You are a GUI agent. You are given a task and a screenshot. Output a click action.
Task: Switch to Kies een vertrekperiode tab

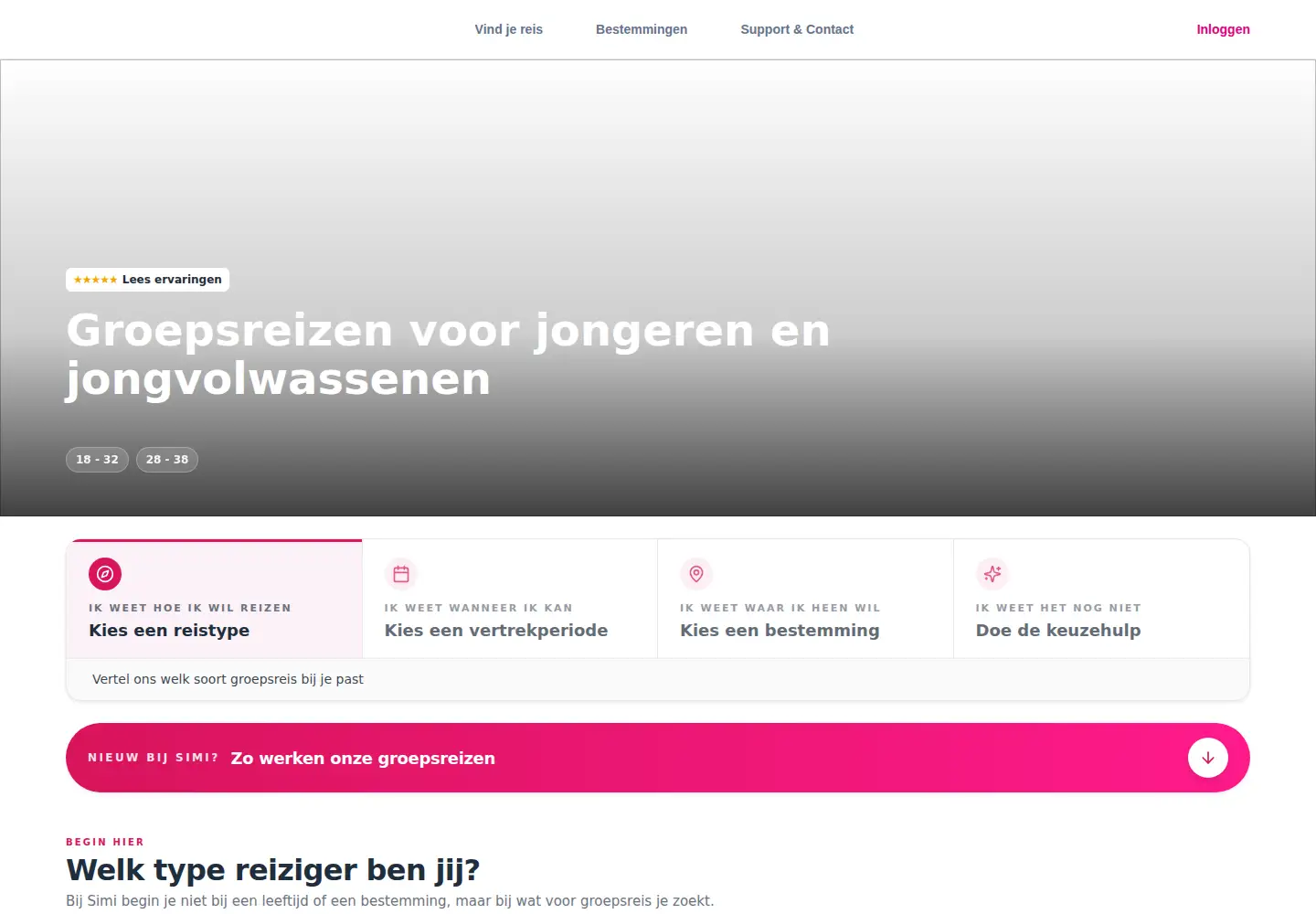(x=510, y=599)
